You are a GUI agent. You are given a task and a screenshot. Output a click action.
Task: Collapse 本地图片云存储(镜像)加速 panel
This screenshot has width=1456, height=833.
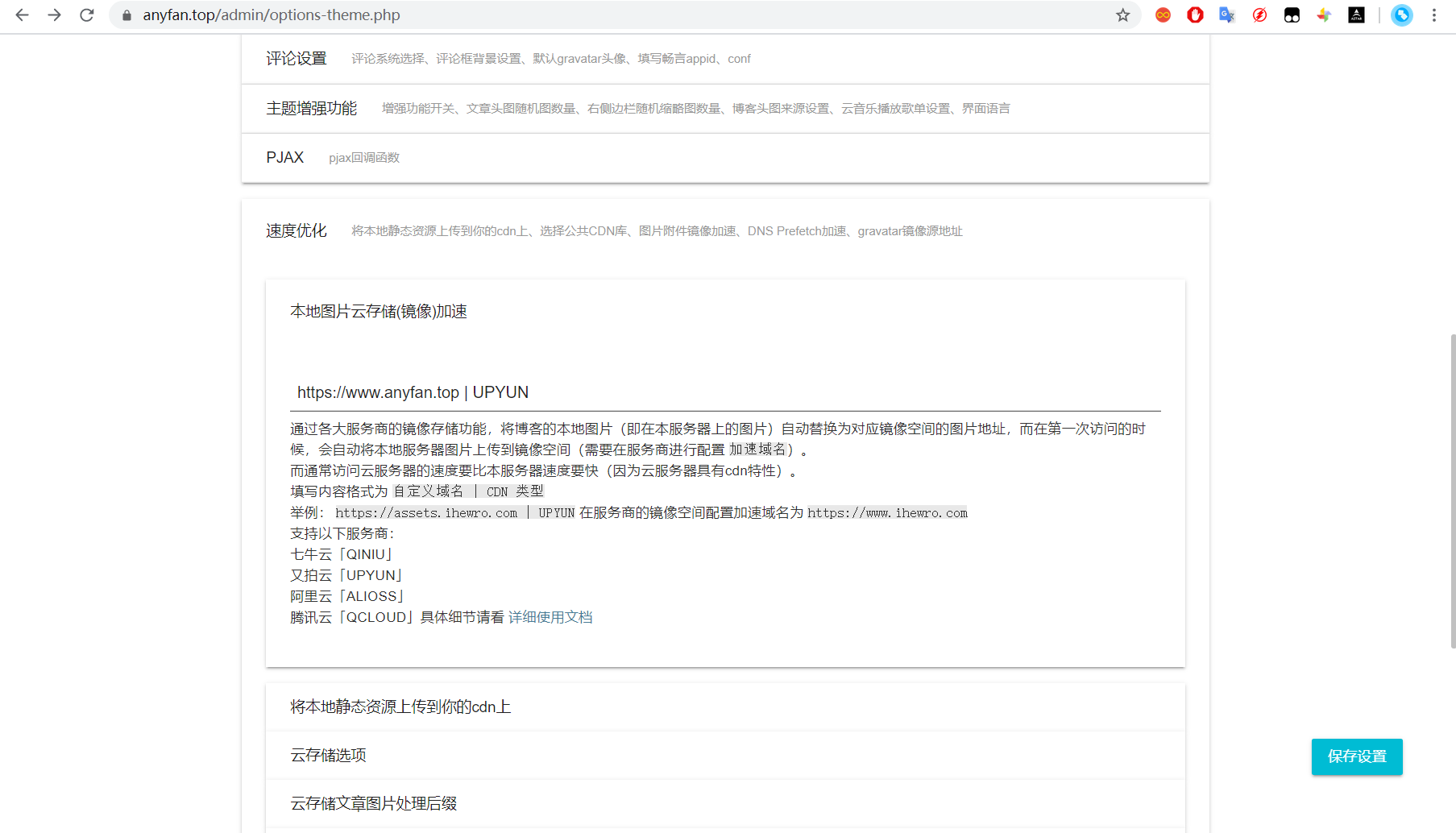tap(725, 312)
